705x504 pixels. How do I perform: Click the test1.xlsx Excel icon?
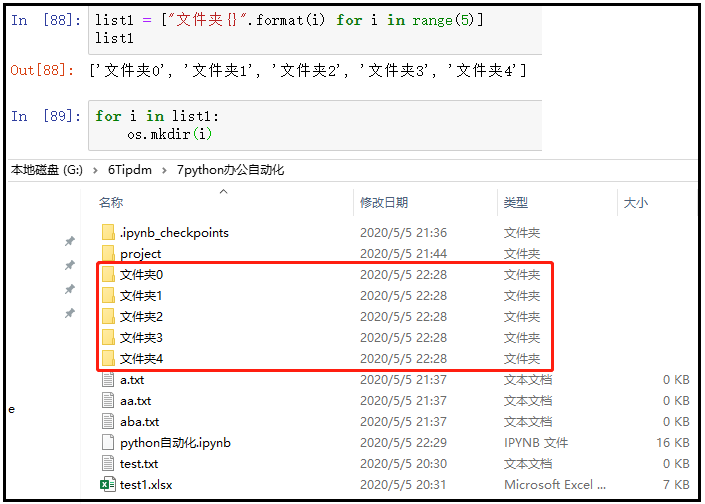click(x=107, y=484)
